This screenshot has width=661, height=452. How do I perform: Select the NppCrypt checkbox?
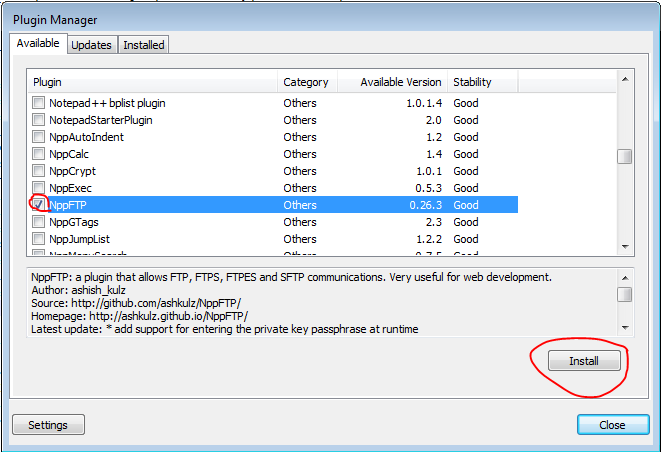[x=38, y=171]
